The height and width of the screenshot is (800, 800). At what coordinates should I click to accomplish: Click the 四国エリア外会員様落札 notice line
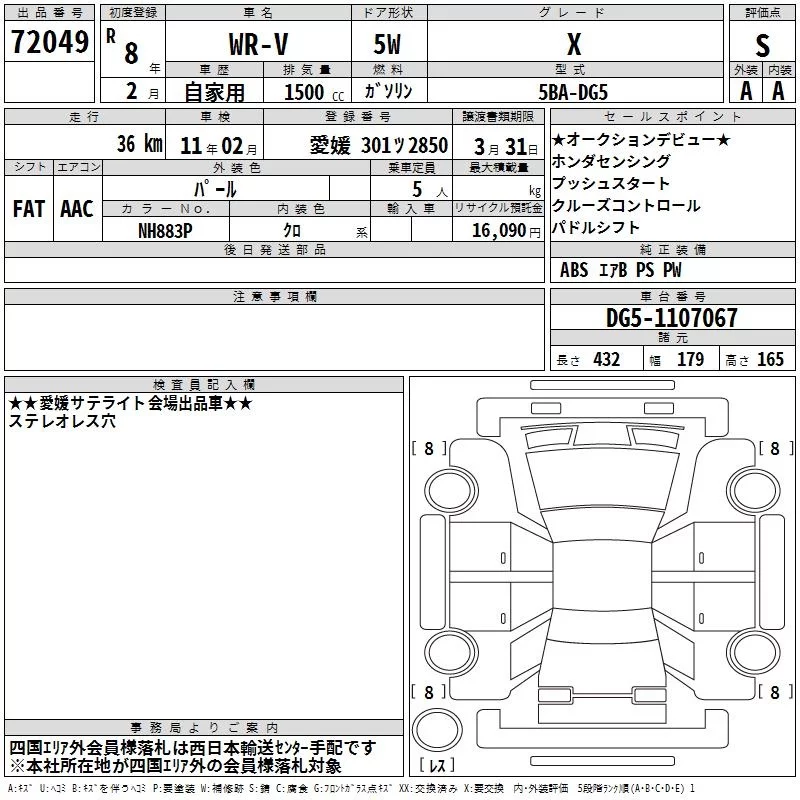click(193, 748)
